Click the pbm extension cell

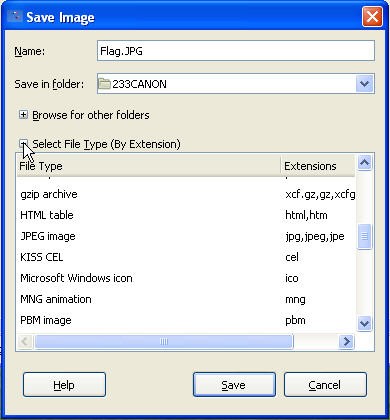click(295, 320)
